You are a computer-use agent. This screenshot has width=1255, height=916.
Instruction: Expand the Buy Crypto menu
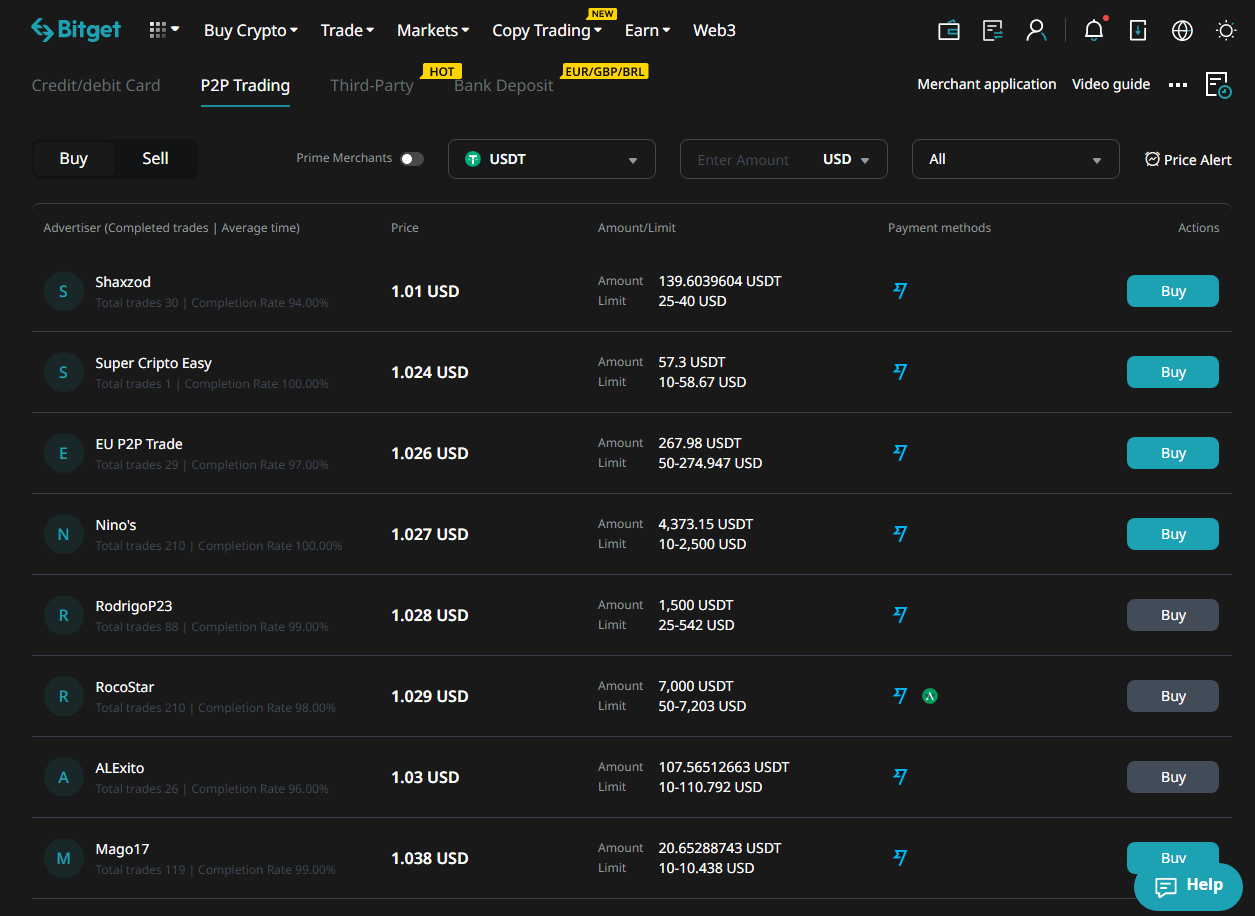[251, 30]
